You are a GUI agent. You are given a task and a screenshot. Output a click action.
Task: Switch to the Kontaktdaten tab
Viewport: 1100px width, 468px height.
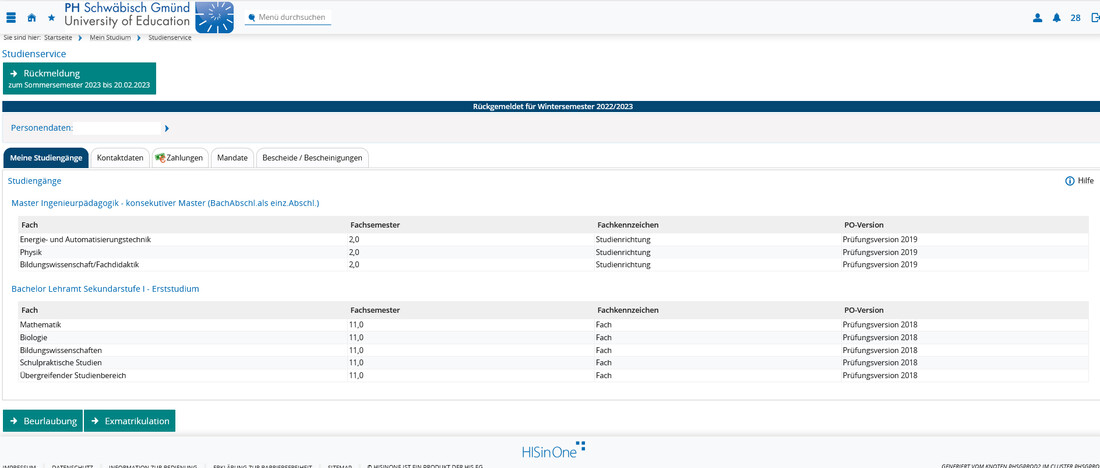tap(120, 158)
